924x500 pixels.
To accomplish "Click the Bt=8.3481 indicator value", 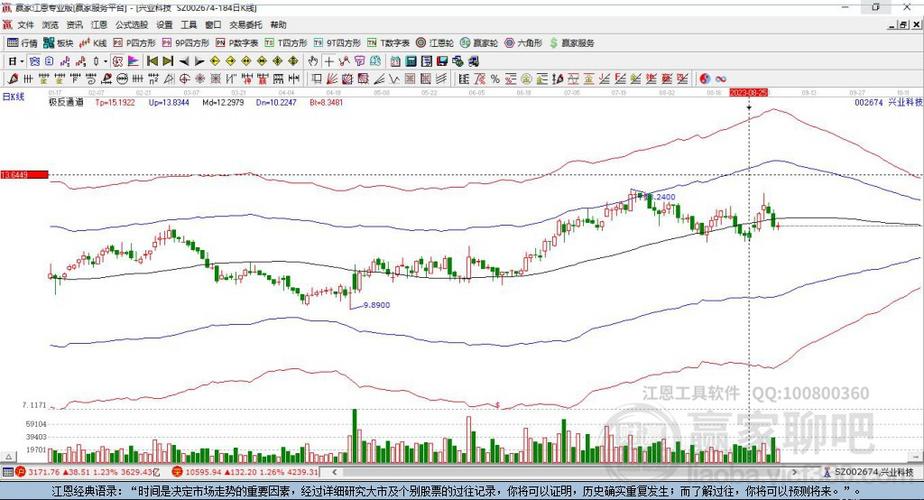I will coord(326,102).
